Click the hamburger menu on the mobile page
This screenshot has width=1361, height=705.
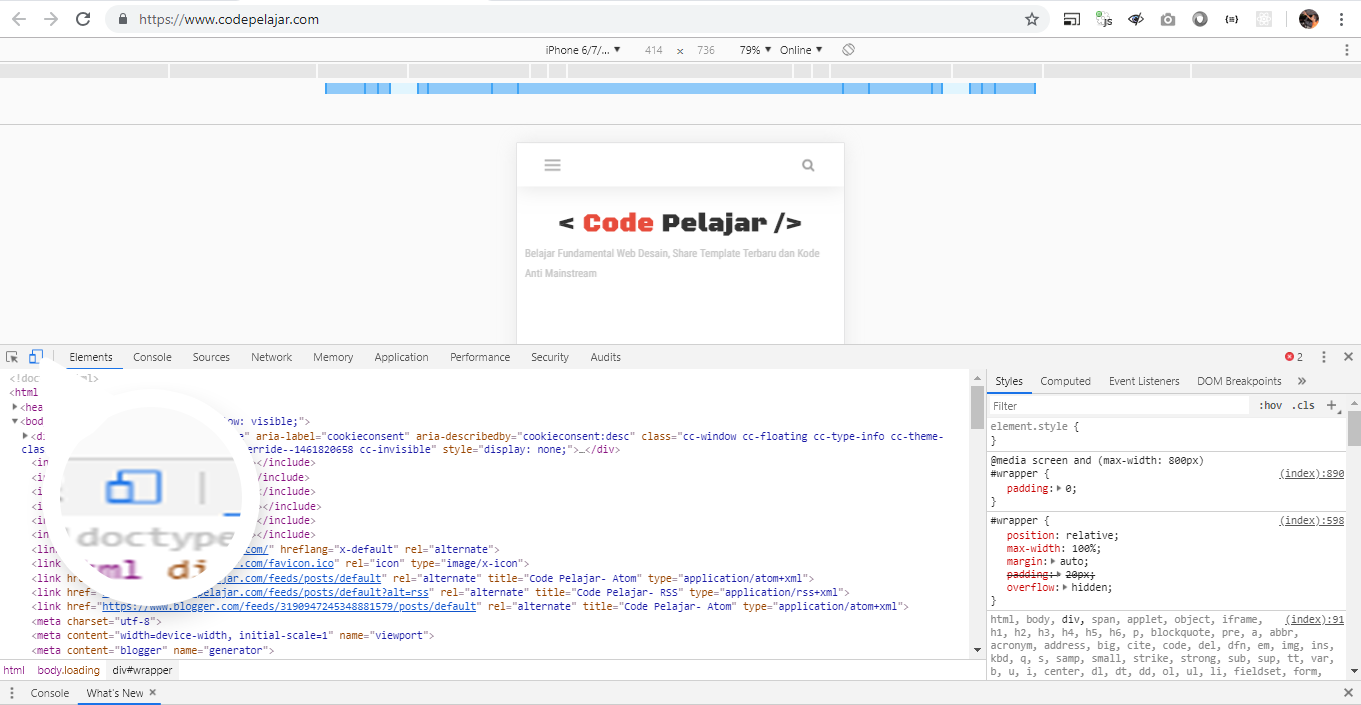552,165
